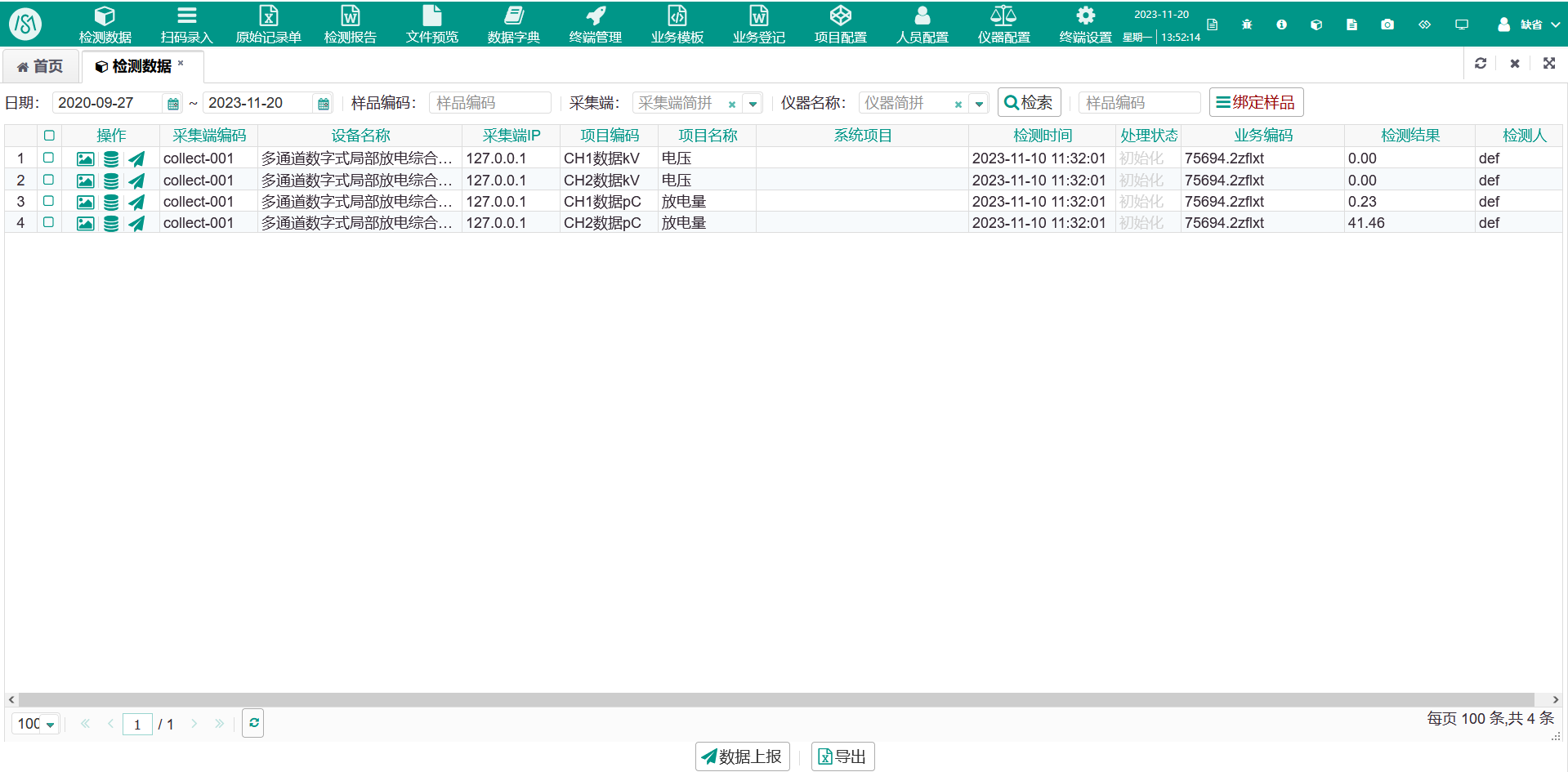Clear the 采集端 selection with the x
The width and height of the screenshot is (1568, 772).
coord(732,104)
